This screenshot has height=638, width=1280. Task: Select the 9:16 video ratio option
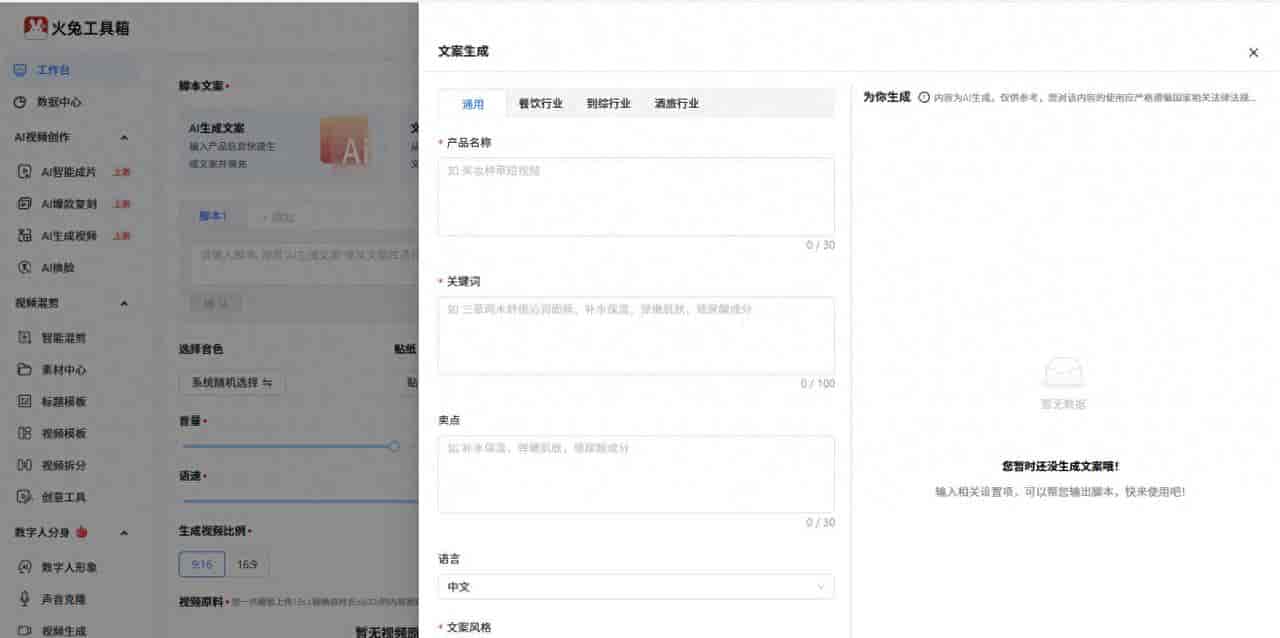(202, 565)
